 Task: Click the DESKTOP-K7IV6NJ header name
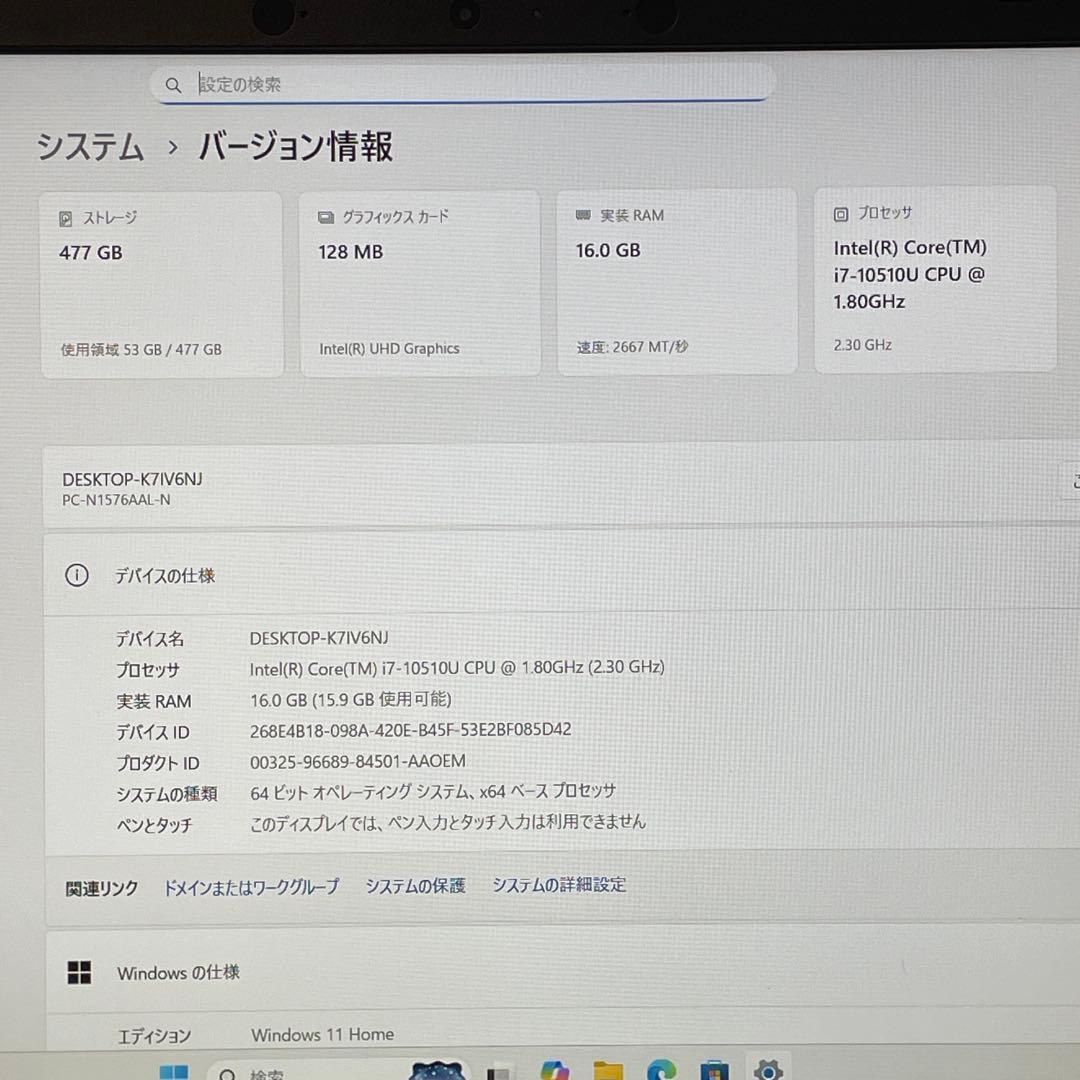click(x=132, y=479)
